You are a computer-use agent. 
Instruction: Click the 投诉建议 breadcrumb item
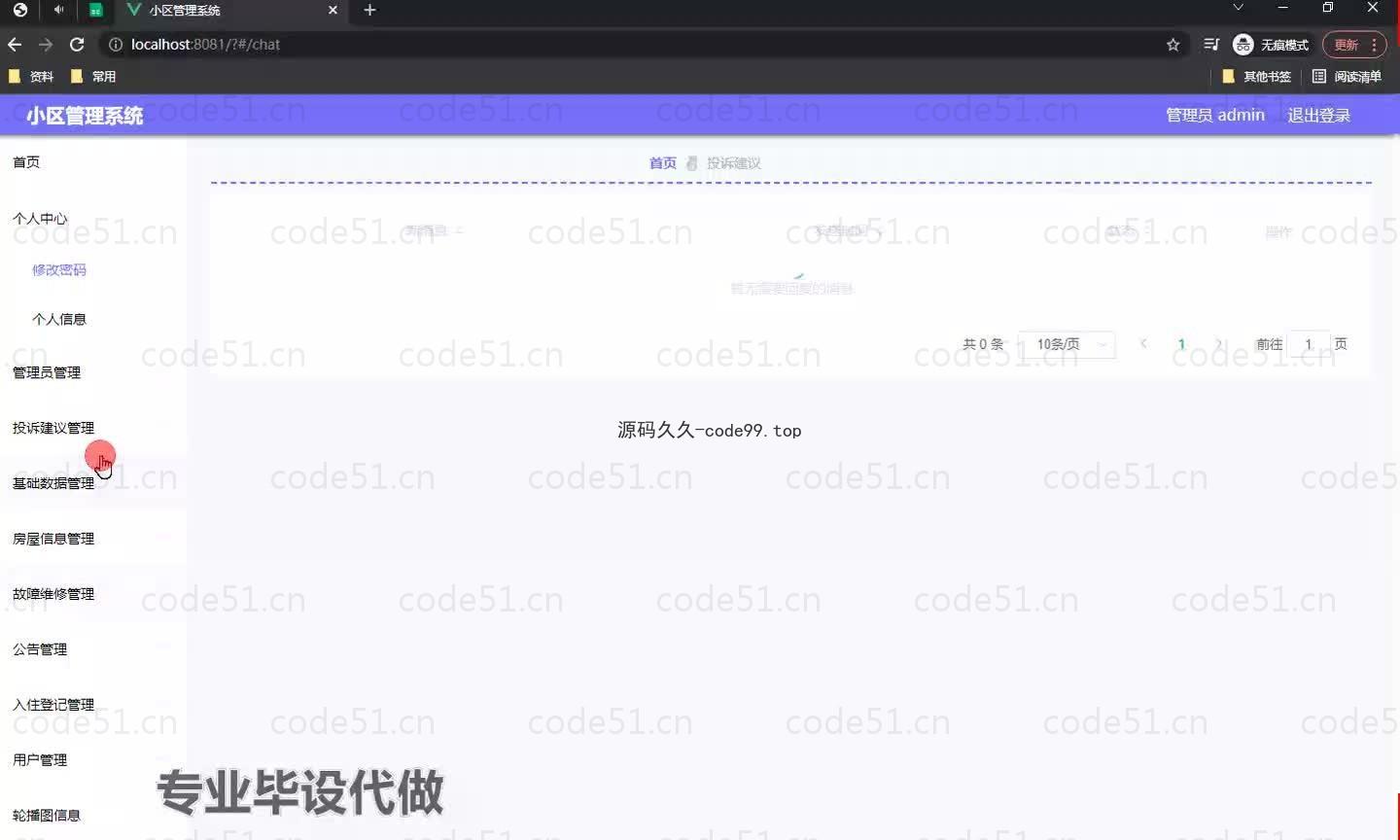(734, 163)
